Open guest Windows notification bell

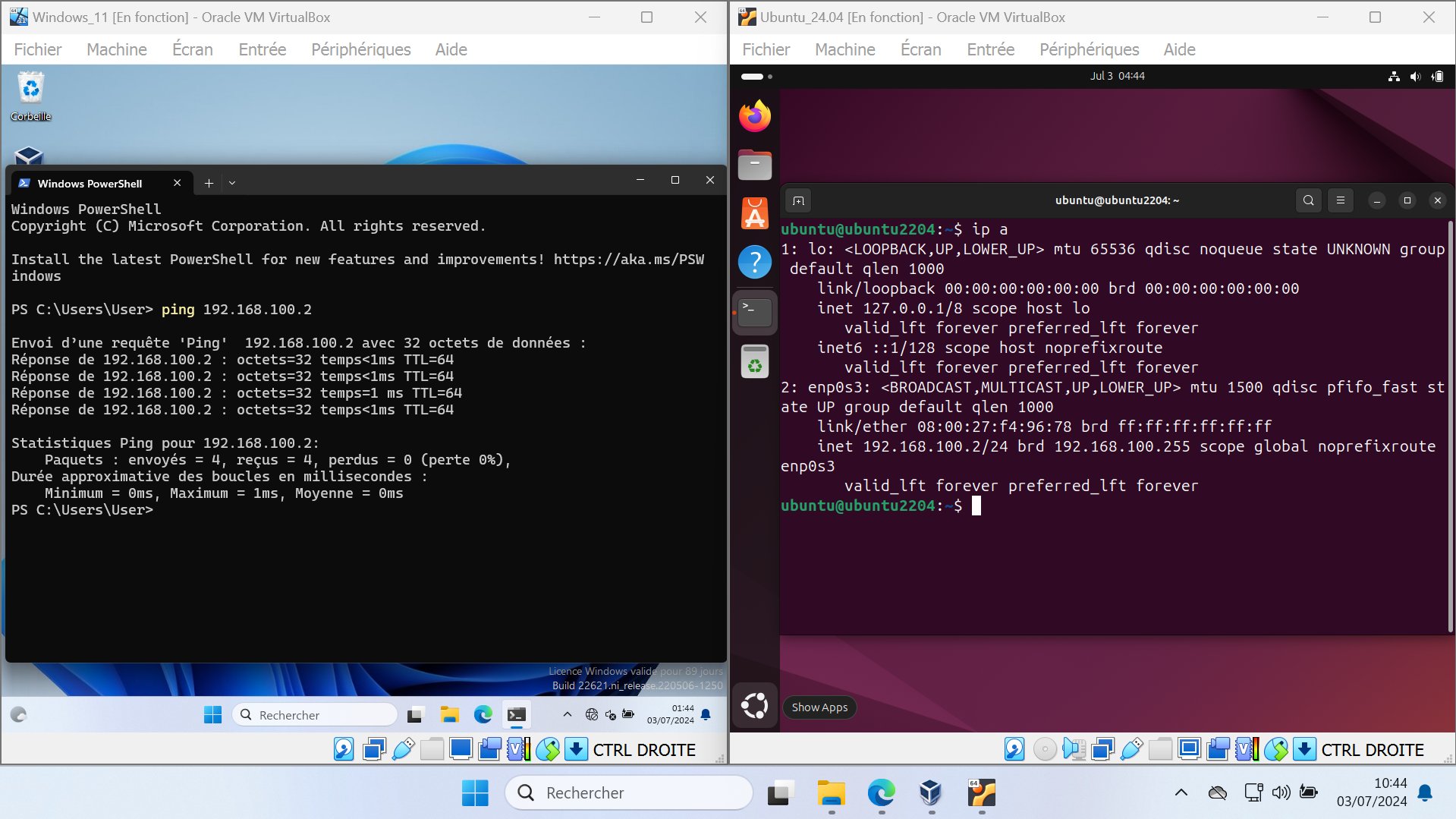pos(706,714)
